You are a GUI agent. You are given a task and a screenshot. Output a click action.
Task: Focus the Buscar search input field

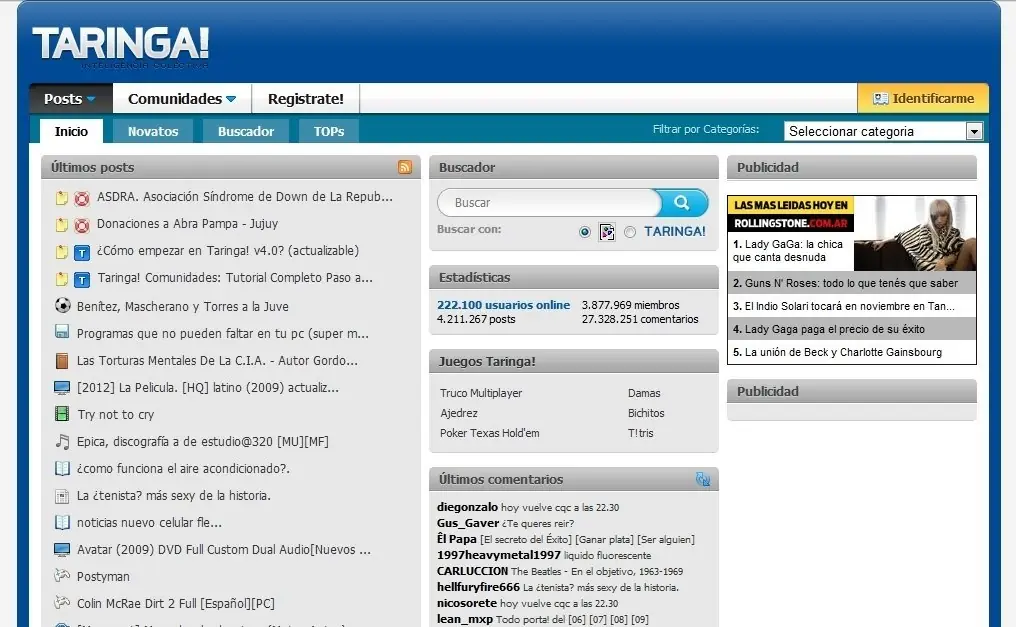(549, 203)
